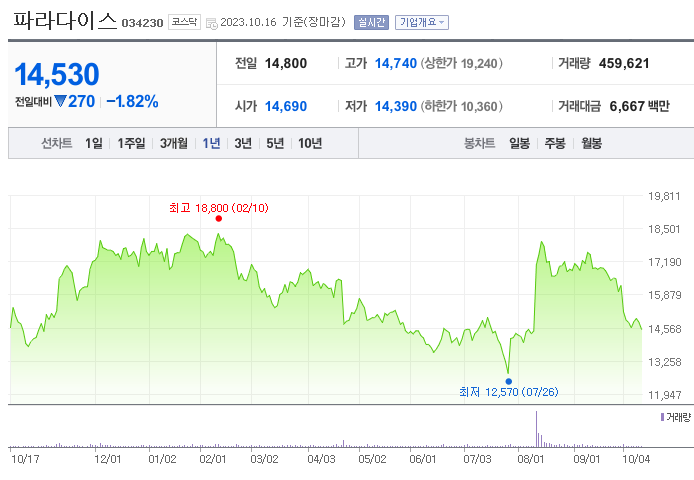
Task: Switch to 주봉 candlestick chart
Action: (x=555, y=143)
